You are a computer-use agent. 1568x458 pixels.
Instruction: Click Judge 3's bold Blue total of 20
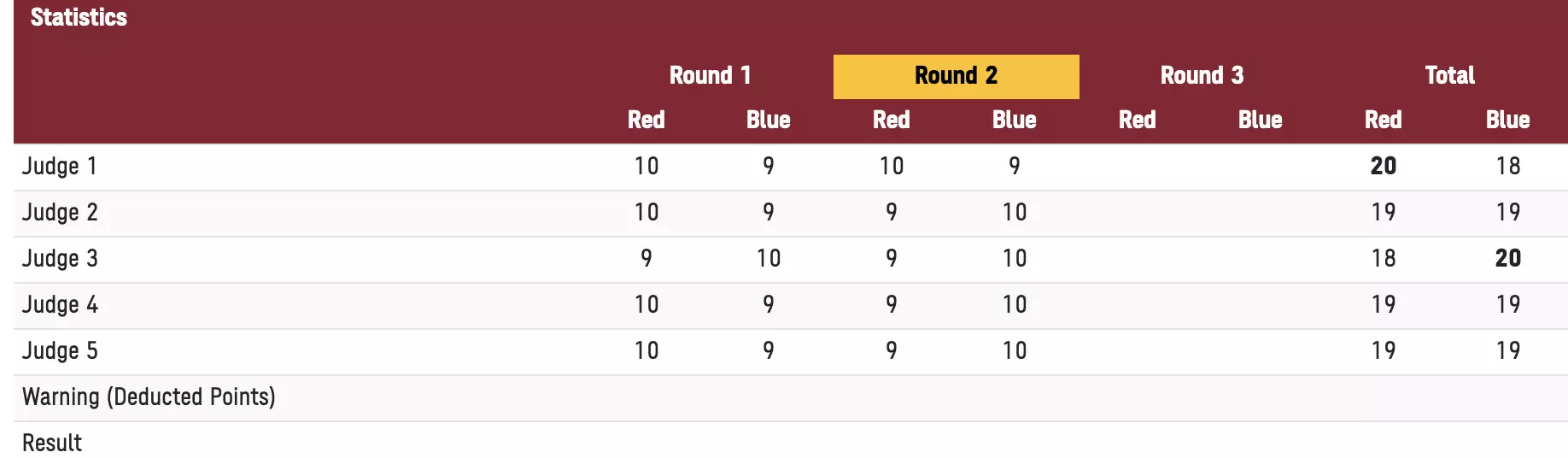[x=1507, y=259]
